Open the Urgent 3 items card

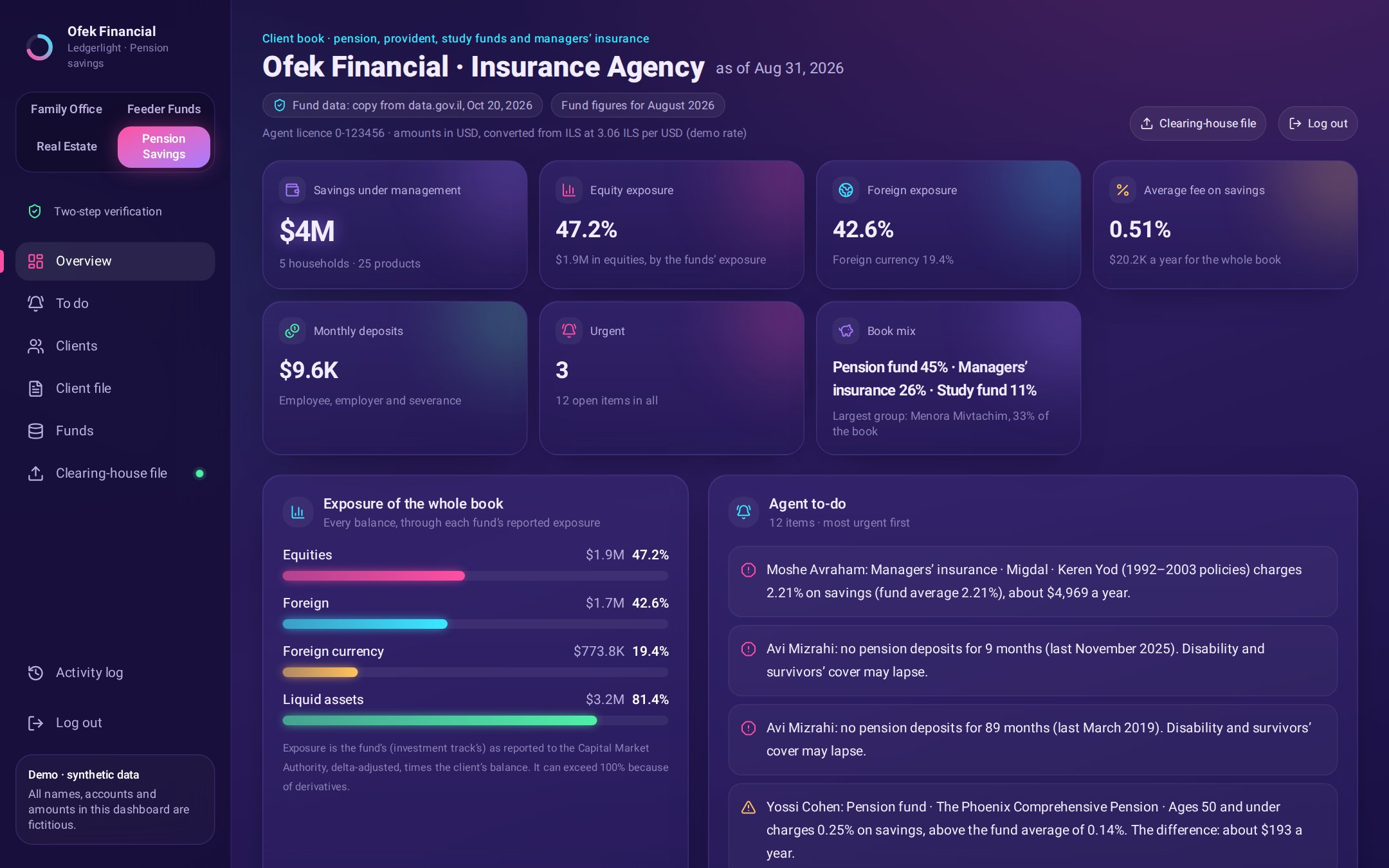click(x=671, y=378)
